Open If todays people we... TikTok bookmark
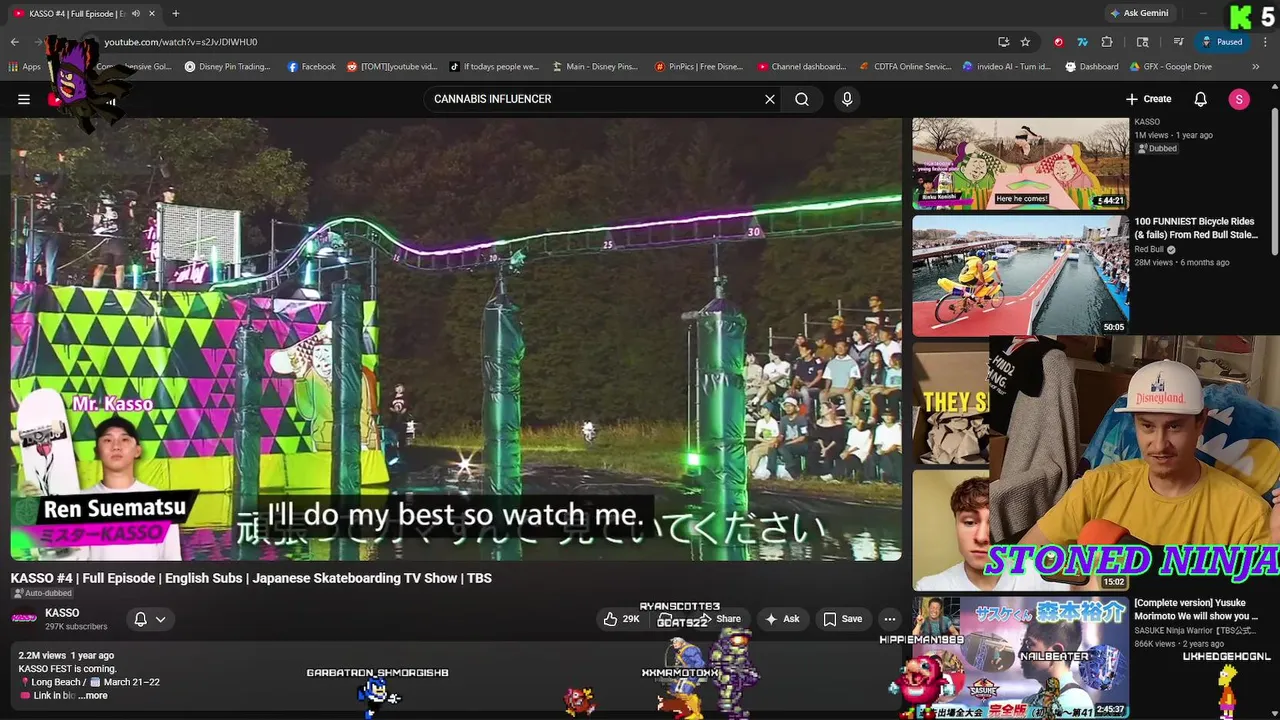The height and width of the screenshot is (720, 1280). coord(494,67)
